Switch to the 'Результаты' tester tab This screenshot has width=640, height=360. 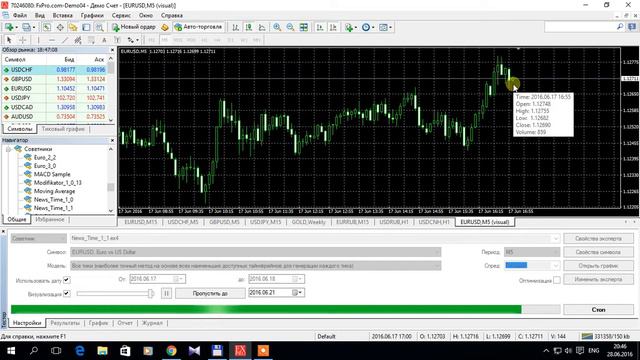pos(65,323)
